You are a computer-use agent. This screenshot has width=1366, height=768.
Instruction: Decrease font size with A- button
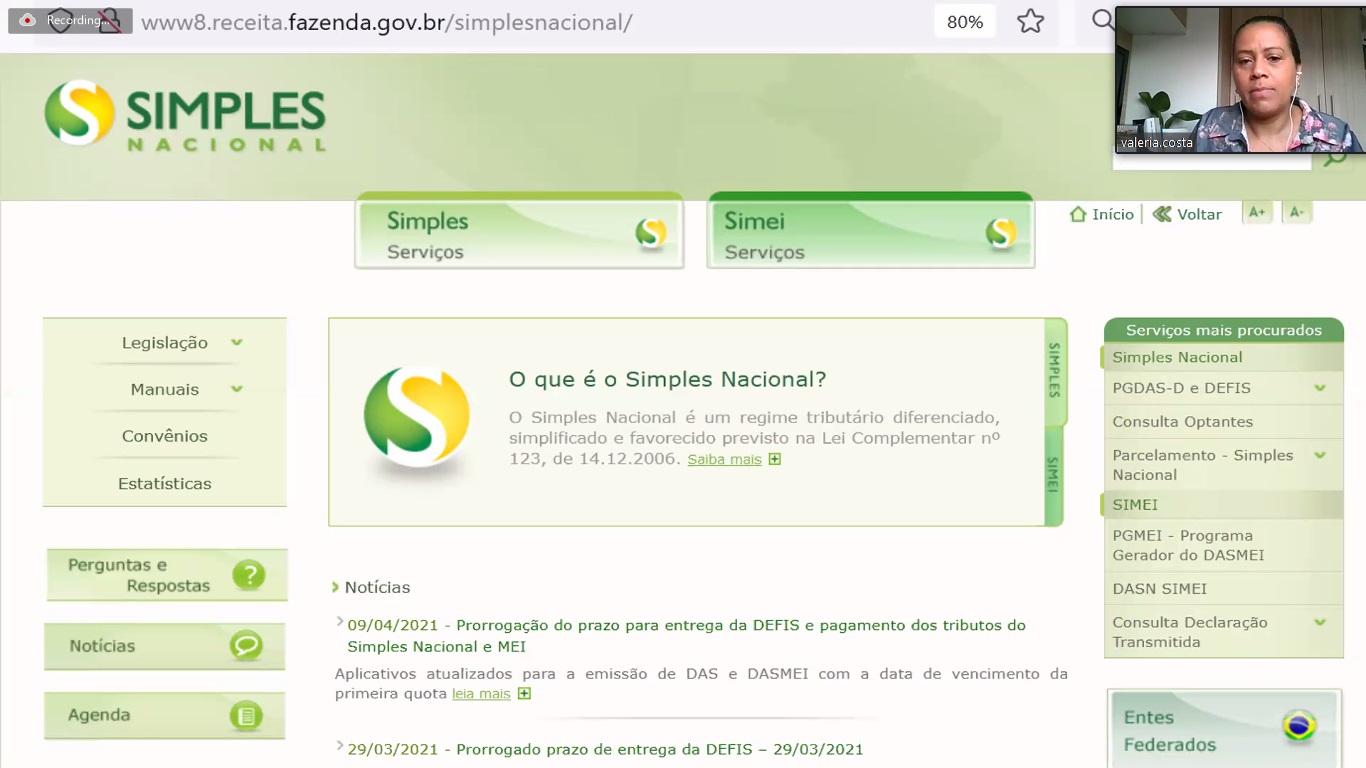pyautogui.click(x=1297, y=212)
